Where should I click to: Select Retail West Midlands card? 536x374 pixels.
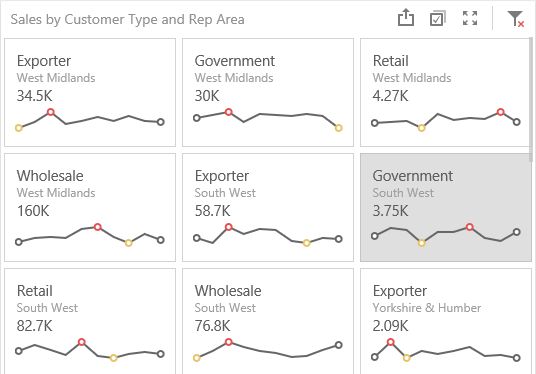tap(445, 92)
